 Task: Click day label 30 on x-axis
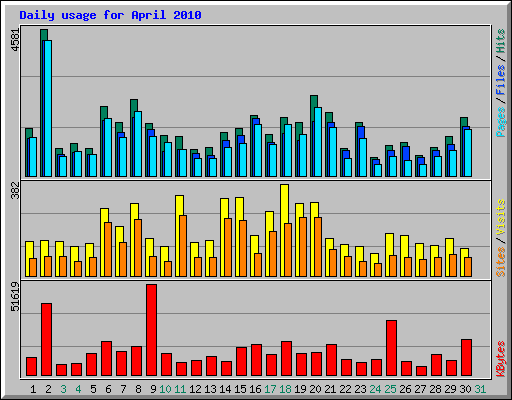click(465, 389)
